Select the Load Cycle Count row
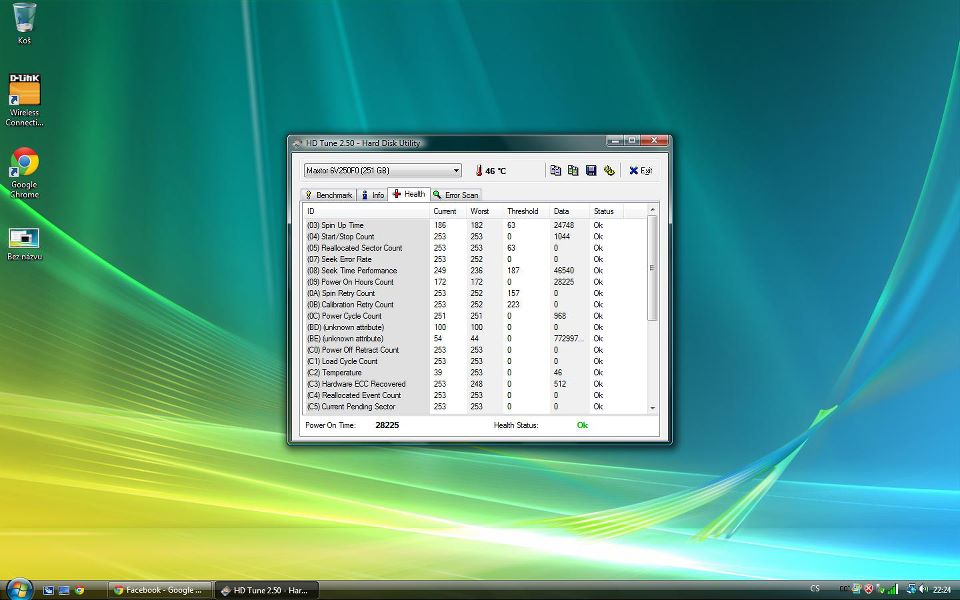Screen dimensions: 960x600 point(475,361)
